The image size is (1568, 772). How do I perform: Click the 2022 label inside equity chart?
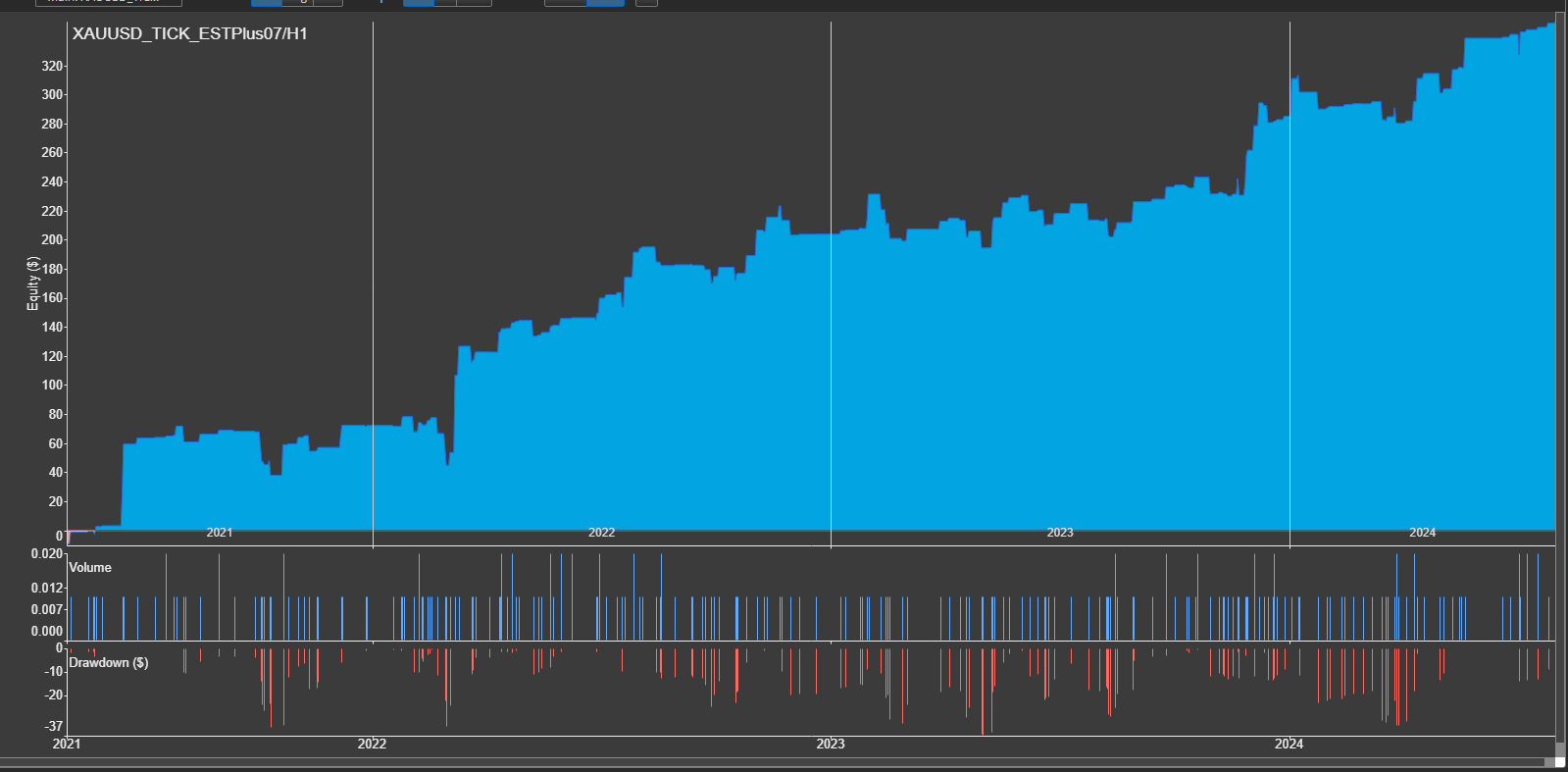(x=601, y=533)
